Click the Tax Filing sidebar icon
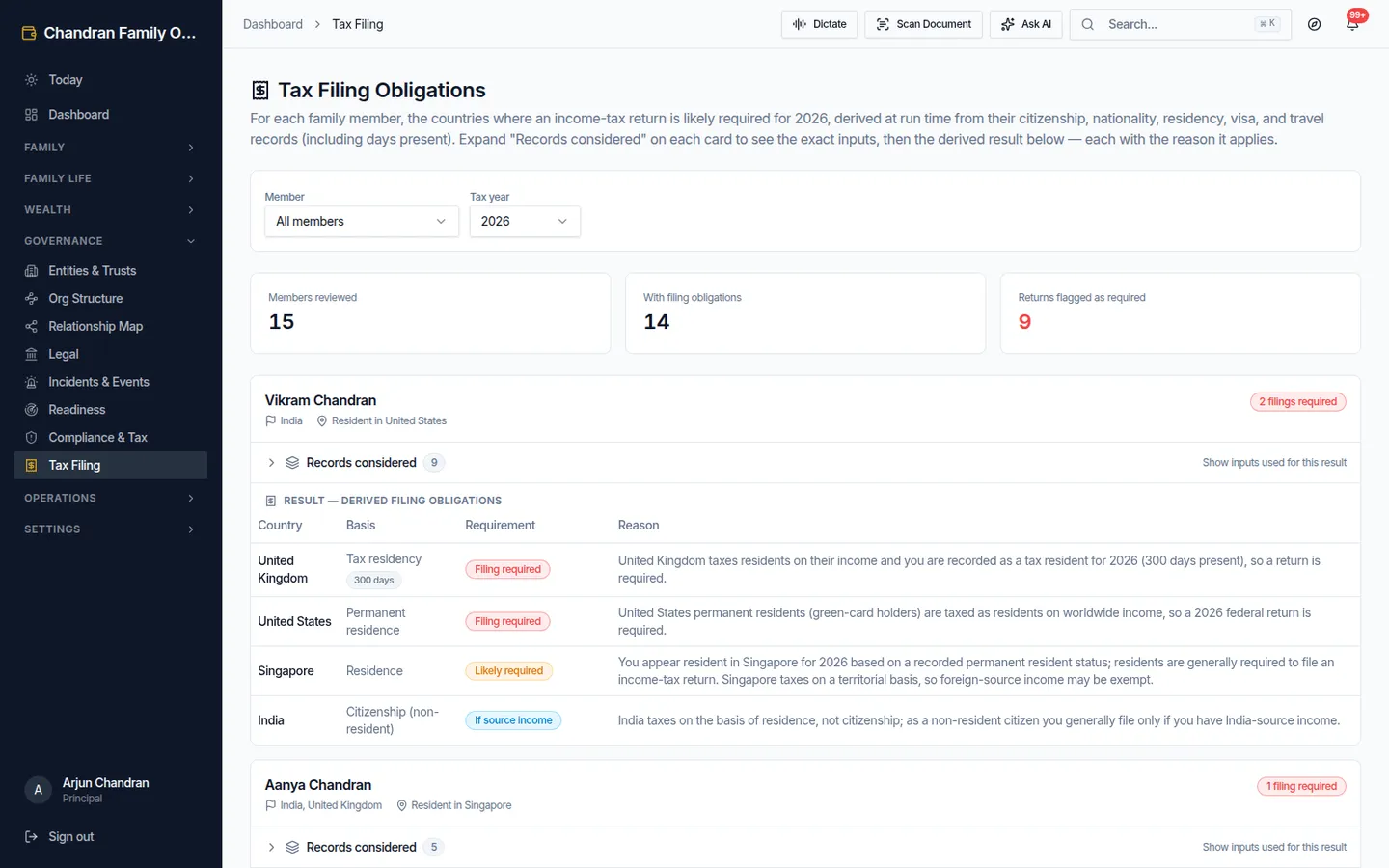 (x=31, y=466)
